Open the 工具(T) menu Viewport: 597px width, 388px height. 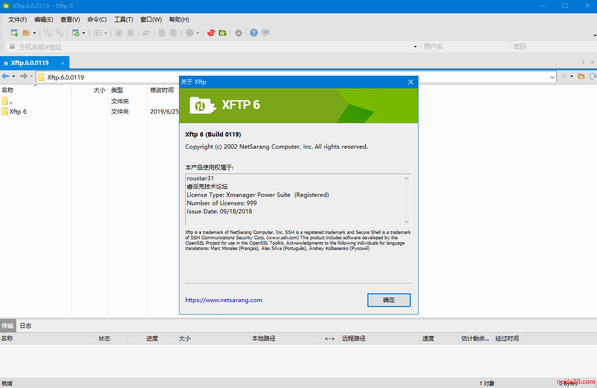123,19
